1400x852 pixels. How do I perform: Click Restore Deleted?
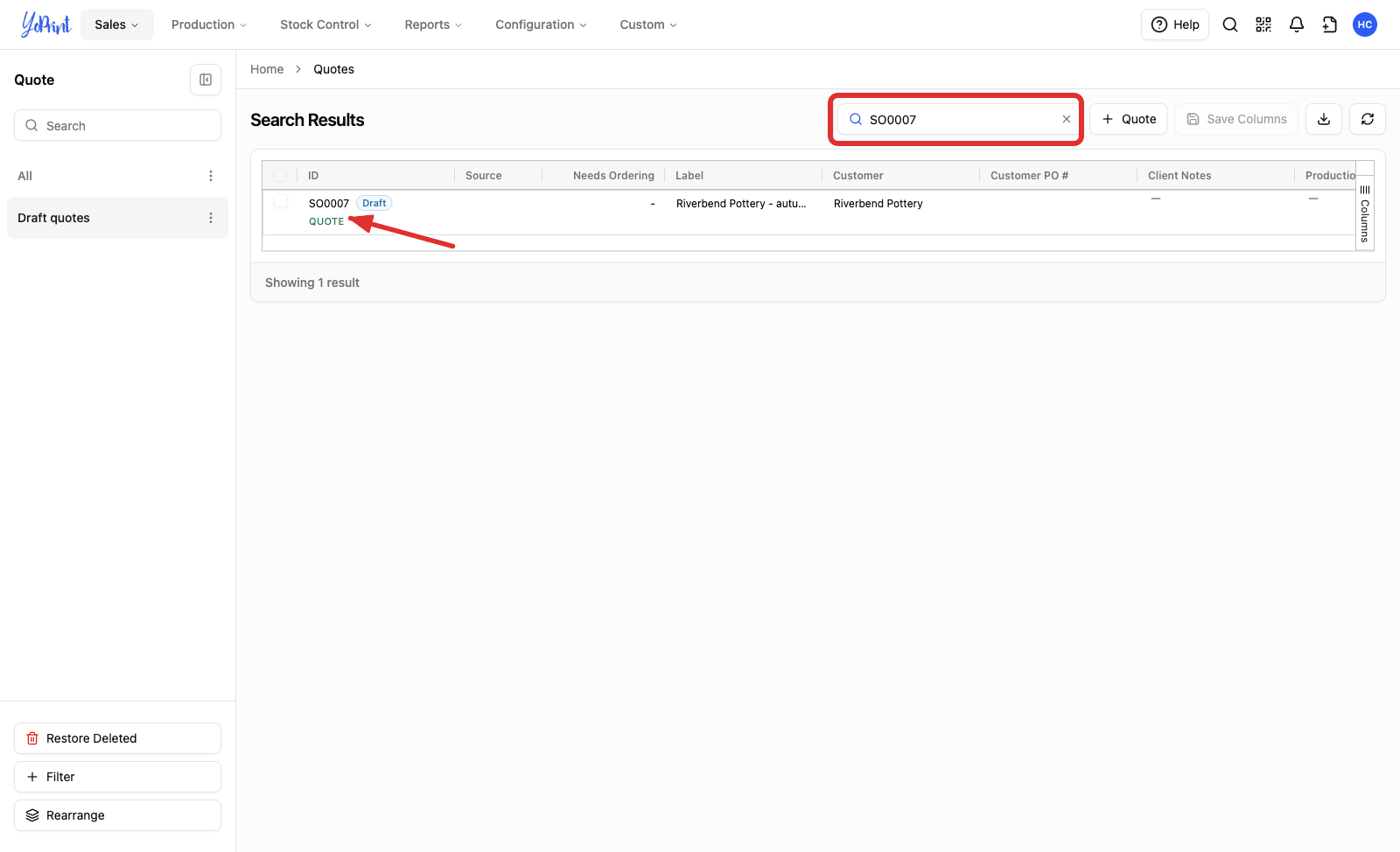click(x=117, y=738)
